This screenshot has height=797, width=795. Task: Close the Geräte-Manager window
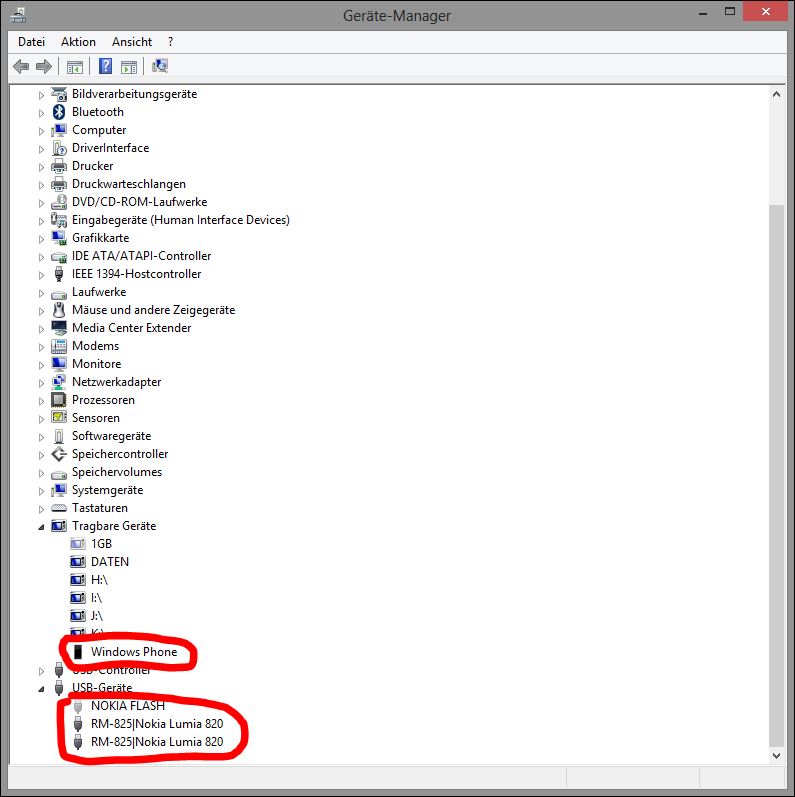[x=766, y=12]
